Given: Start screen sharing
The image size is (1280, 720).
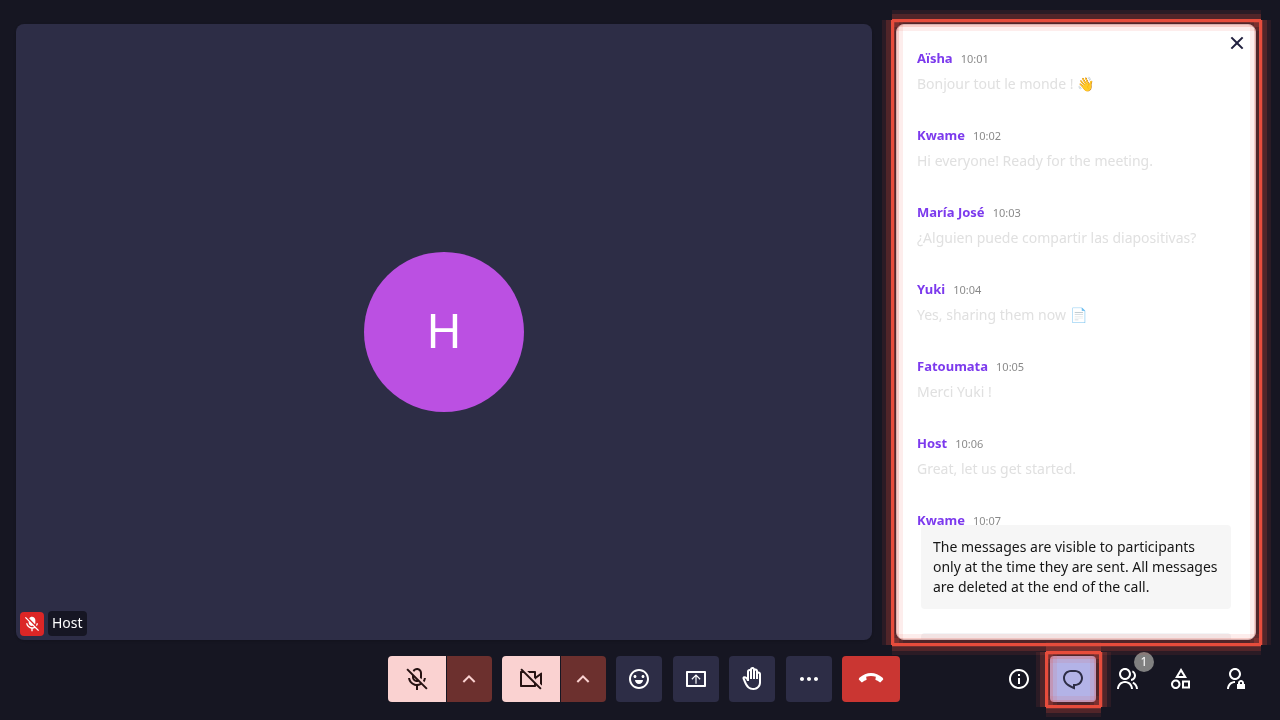Looking at the screenshot, I should (x=696, y=679).
